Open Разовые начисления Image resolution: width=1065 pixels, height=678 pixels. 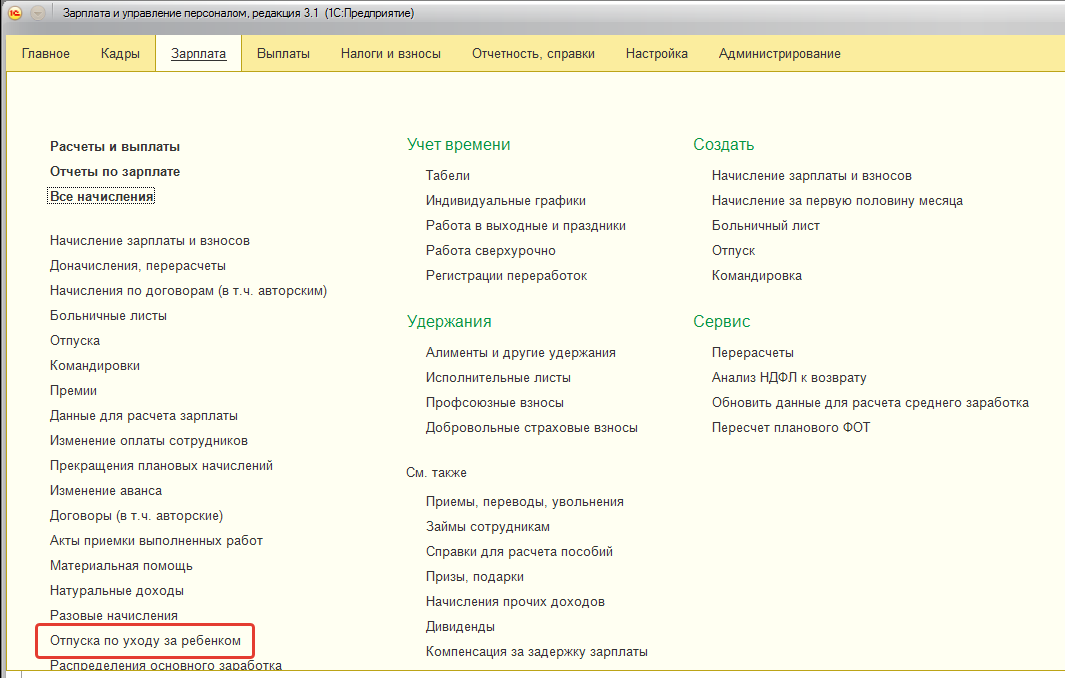pos(113,615)
